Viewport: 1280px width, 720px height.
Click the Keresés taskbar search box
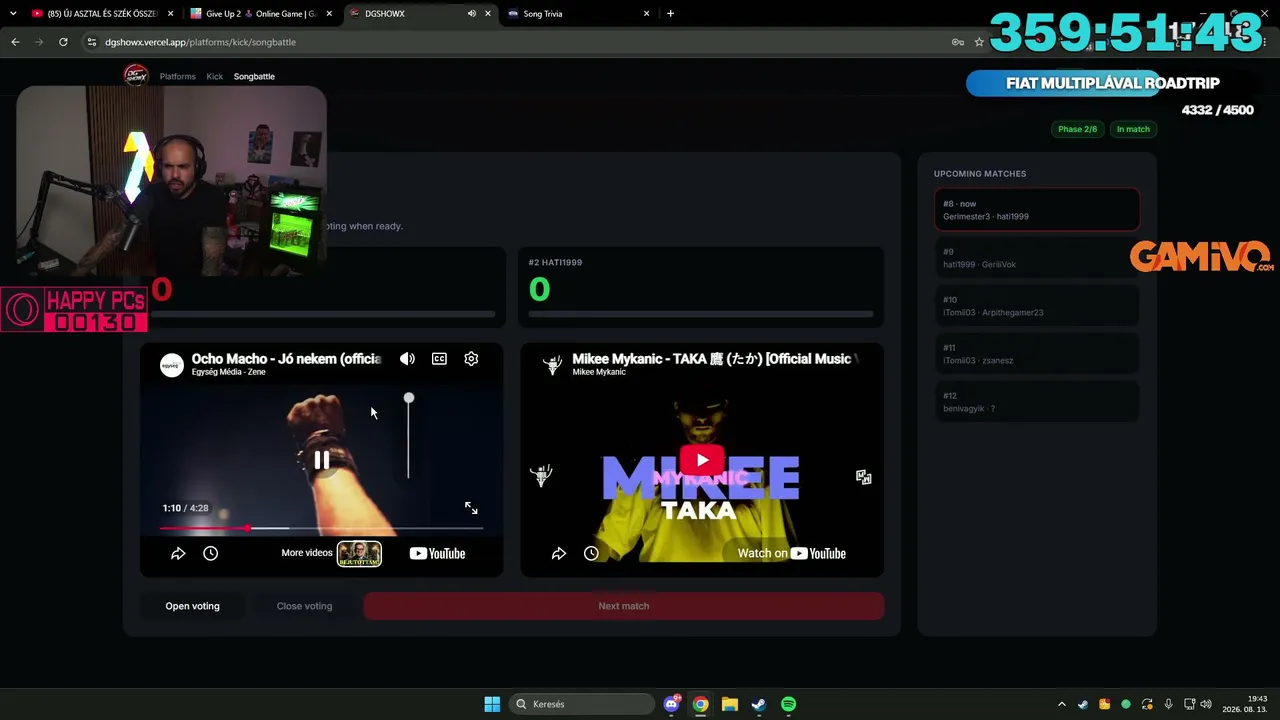(582, 704)
